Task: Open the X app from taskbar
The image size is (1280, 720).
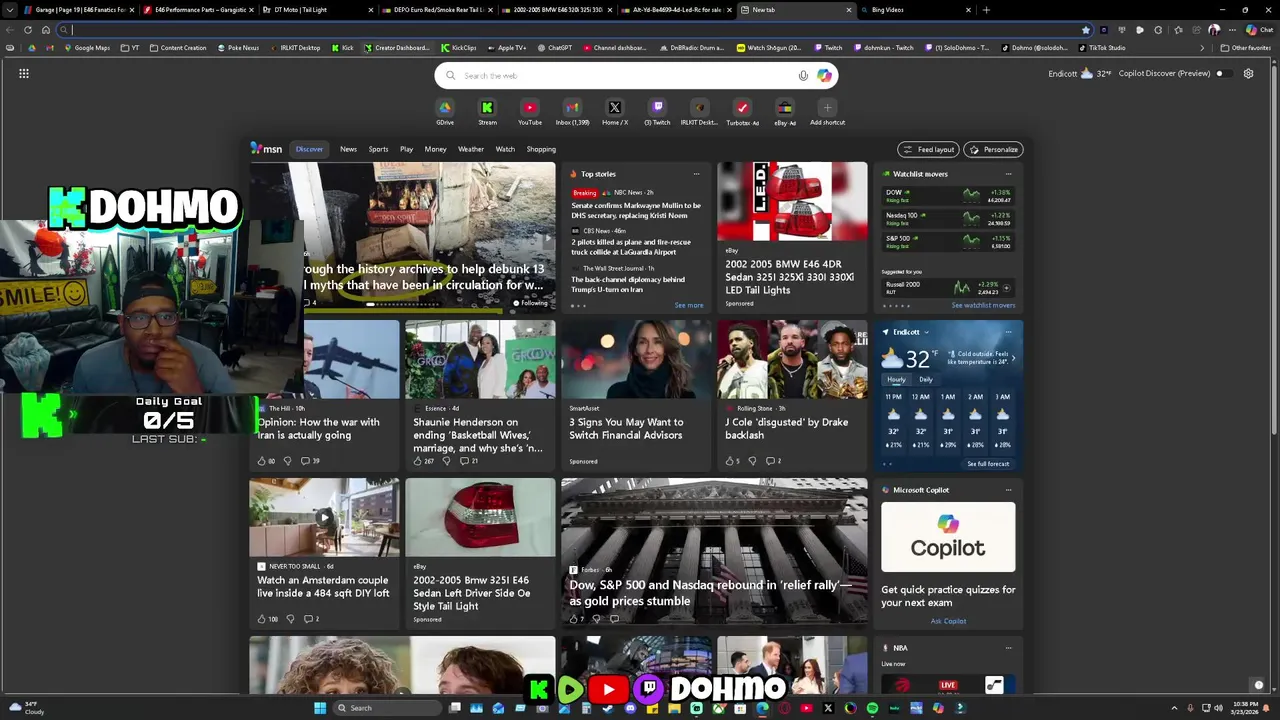Action: (x=828, y=708)
